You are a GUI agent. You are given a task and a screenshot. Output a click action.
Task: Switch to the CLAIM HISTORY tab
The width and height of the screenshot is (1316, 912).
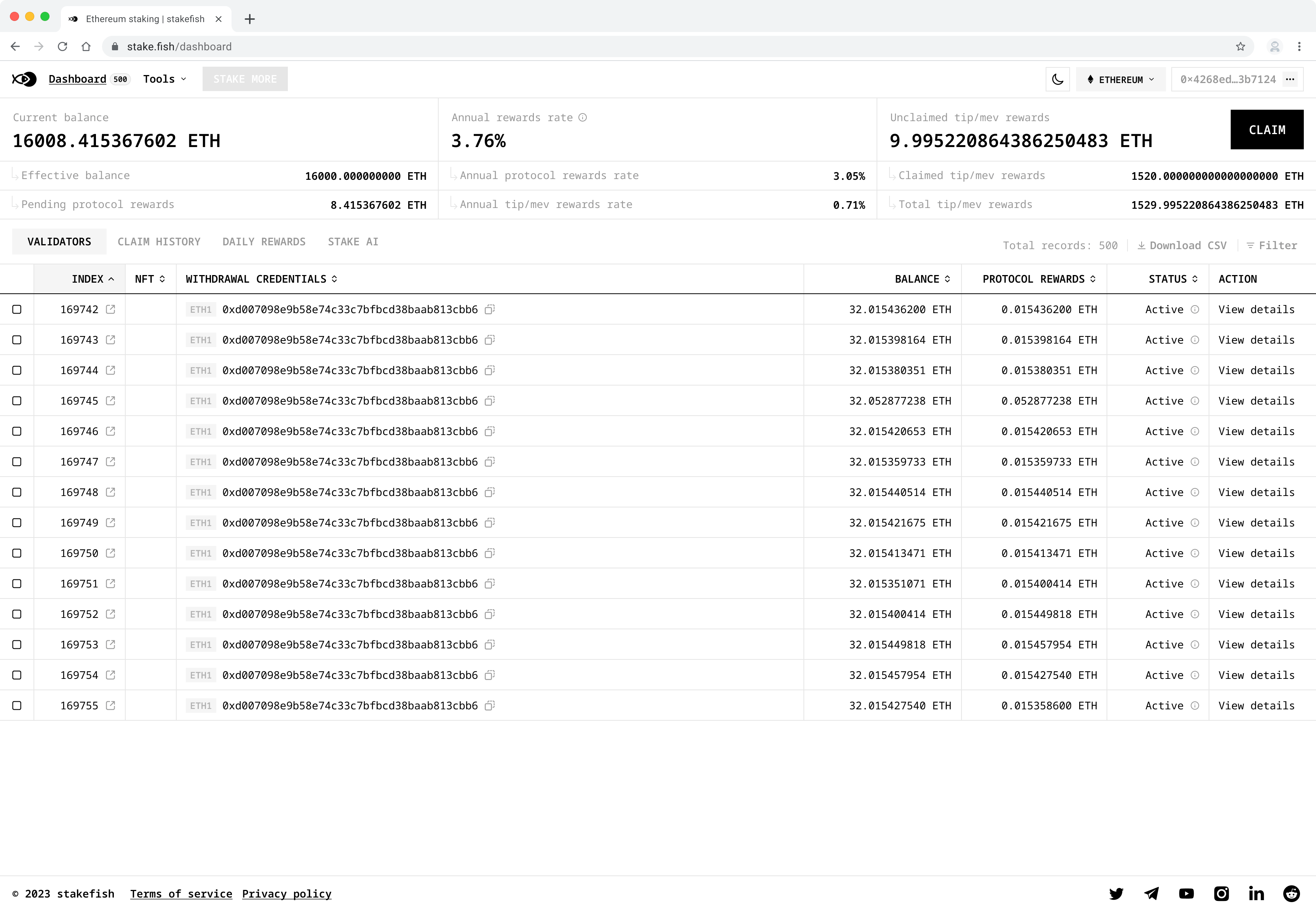[159, 241]
